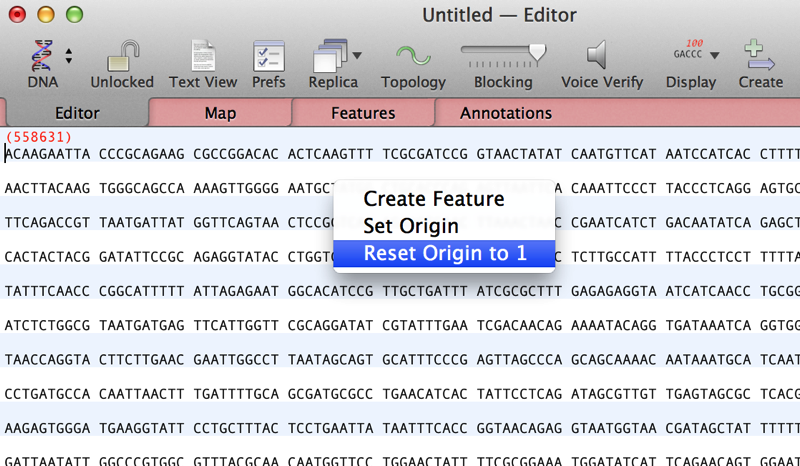Switch to the Map tab
The height and width of the screenshot is (466, 800).
click(220, 113)
